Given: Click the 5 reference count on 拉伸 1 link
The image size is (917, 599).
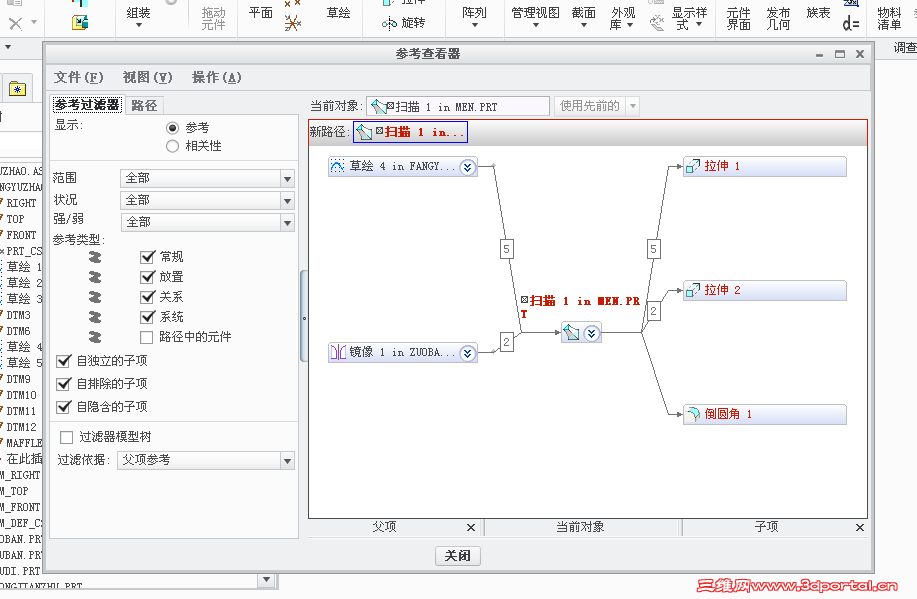Looking at the screenshot, I should click(x=653, y=249).
